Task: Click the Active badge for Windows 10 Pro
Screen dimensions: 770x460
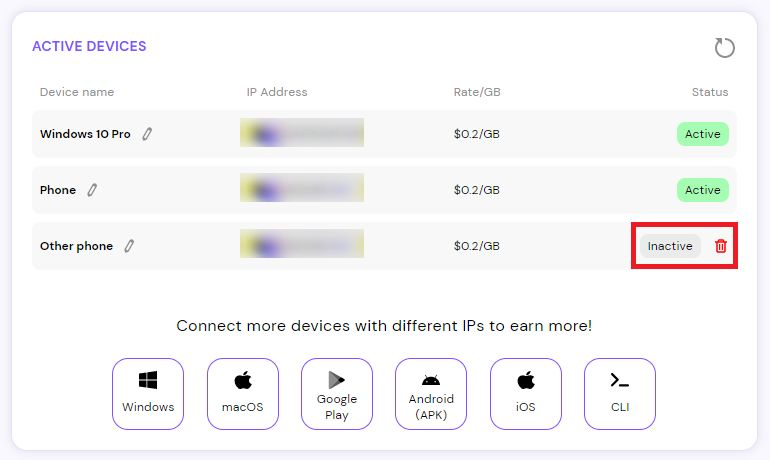Action: (x=703, y=134)
